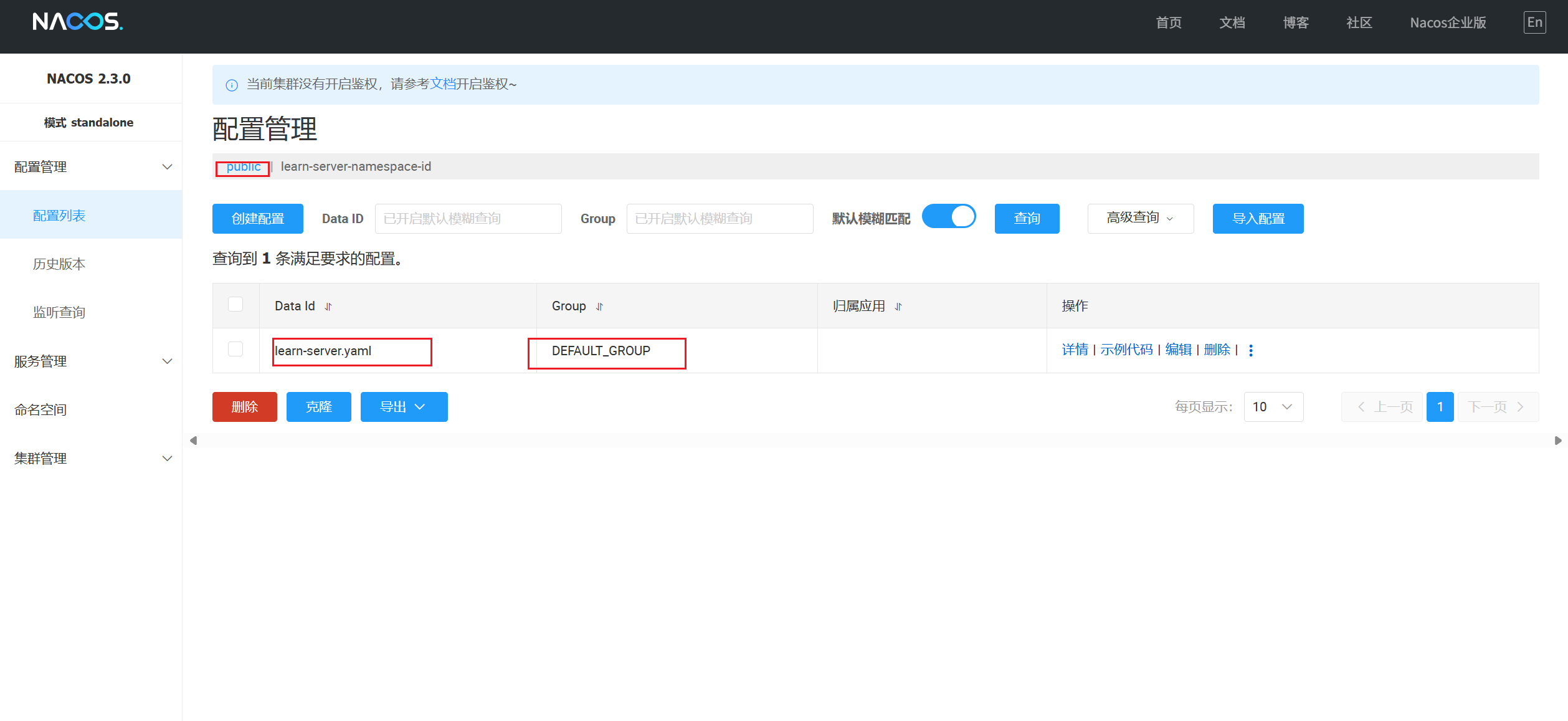Viewport: 1568px width, 721px height.
Task: Click the 编辑 link for learn-server.yaml
Action: 1178,350
